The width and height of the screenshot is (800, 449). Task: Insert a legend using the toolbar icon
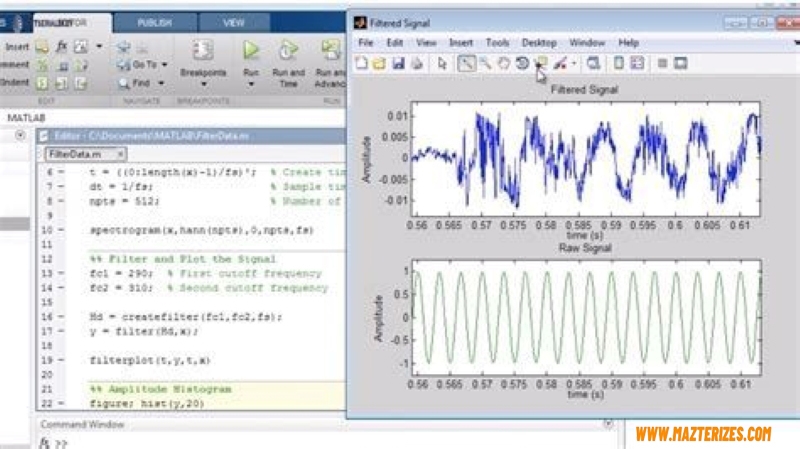[x=637, y=64]
